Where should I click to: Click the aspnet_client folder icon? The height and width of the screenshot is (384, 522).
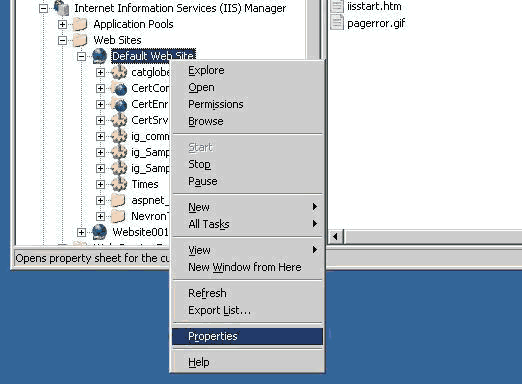118,200
